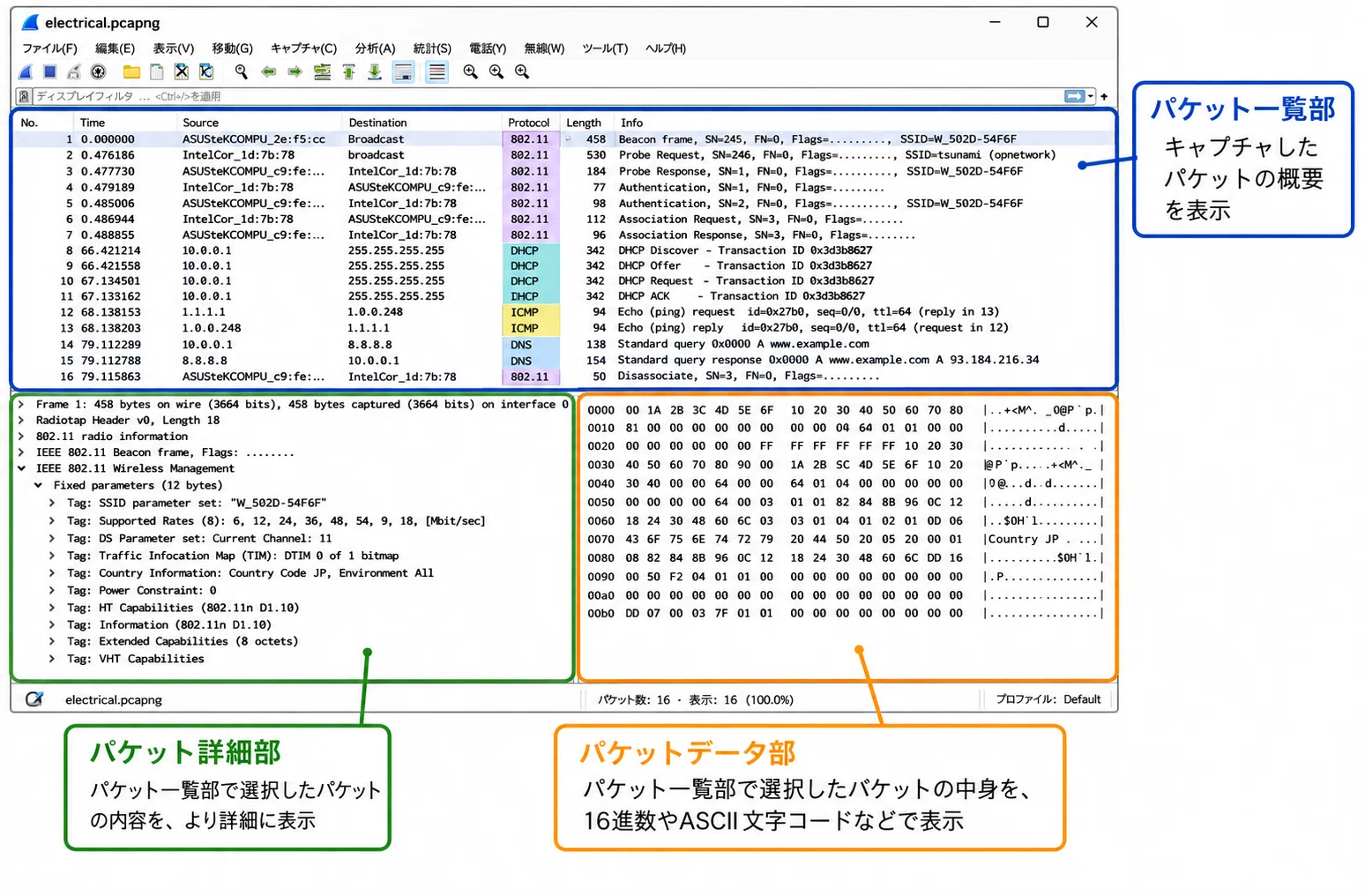The height and width of the screenshot is (896, 1365).
Task: Click the electrical.pcapng status bar file name
Action: coord(113,700)
